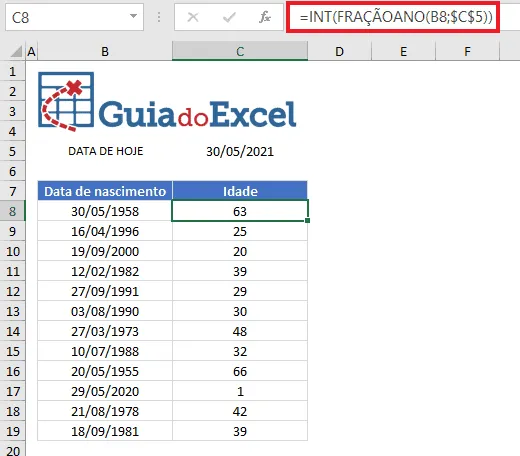
Task: Select row 17 header
Action: click(x=13, y=391)
